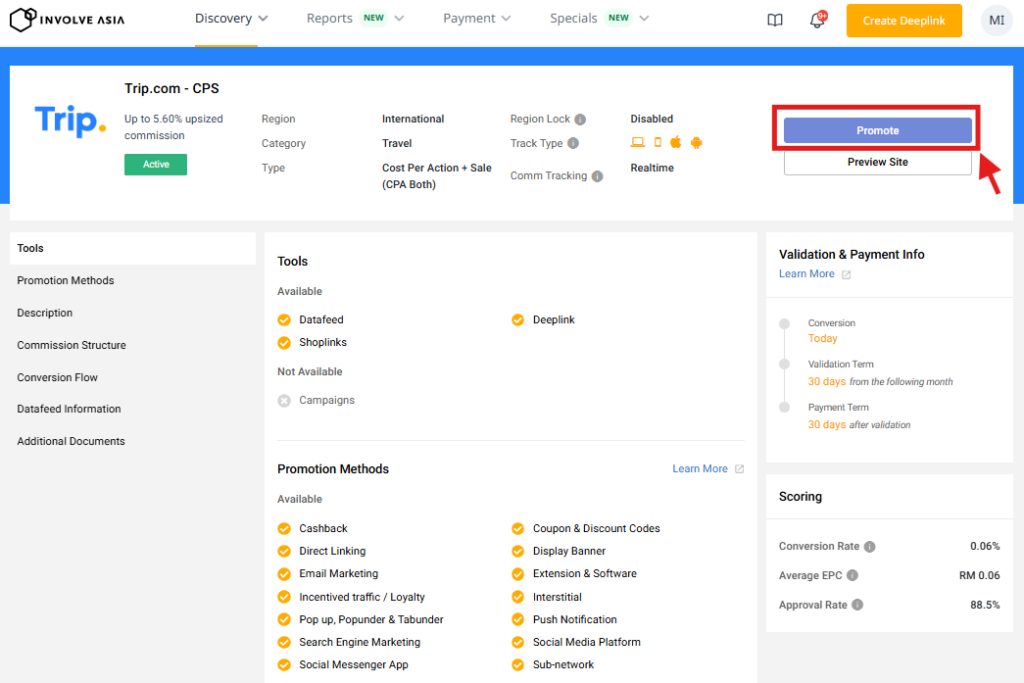Click the Average EPC info icon
Image resolution: width=1024 pixels, height=683 pixels.
click(852, 576)
